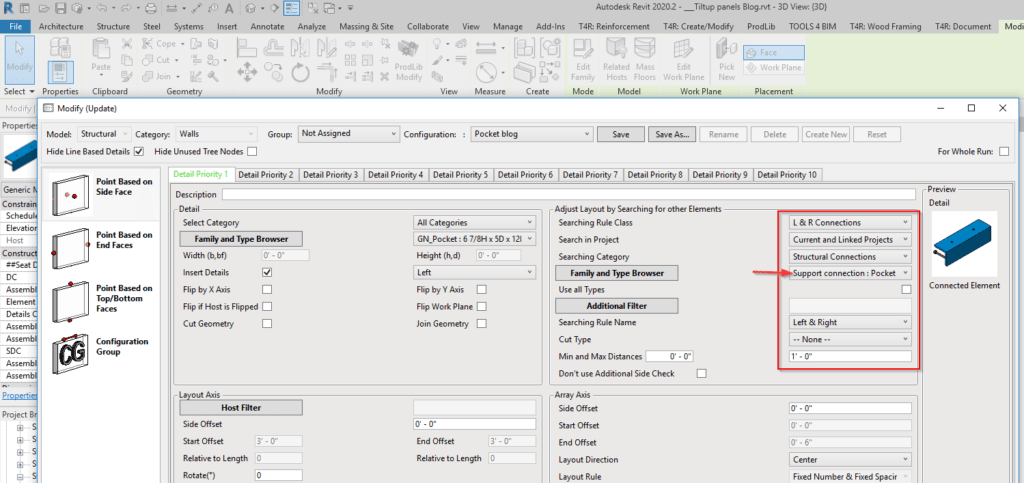Select Point Based on Top/Bottom Faces mode
Viewport: 1024px width, 483px height.
[102, 300]
